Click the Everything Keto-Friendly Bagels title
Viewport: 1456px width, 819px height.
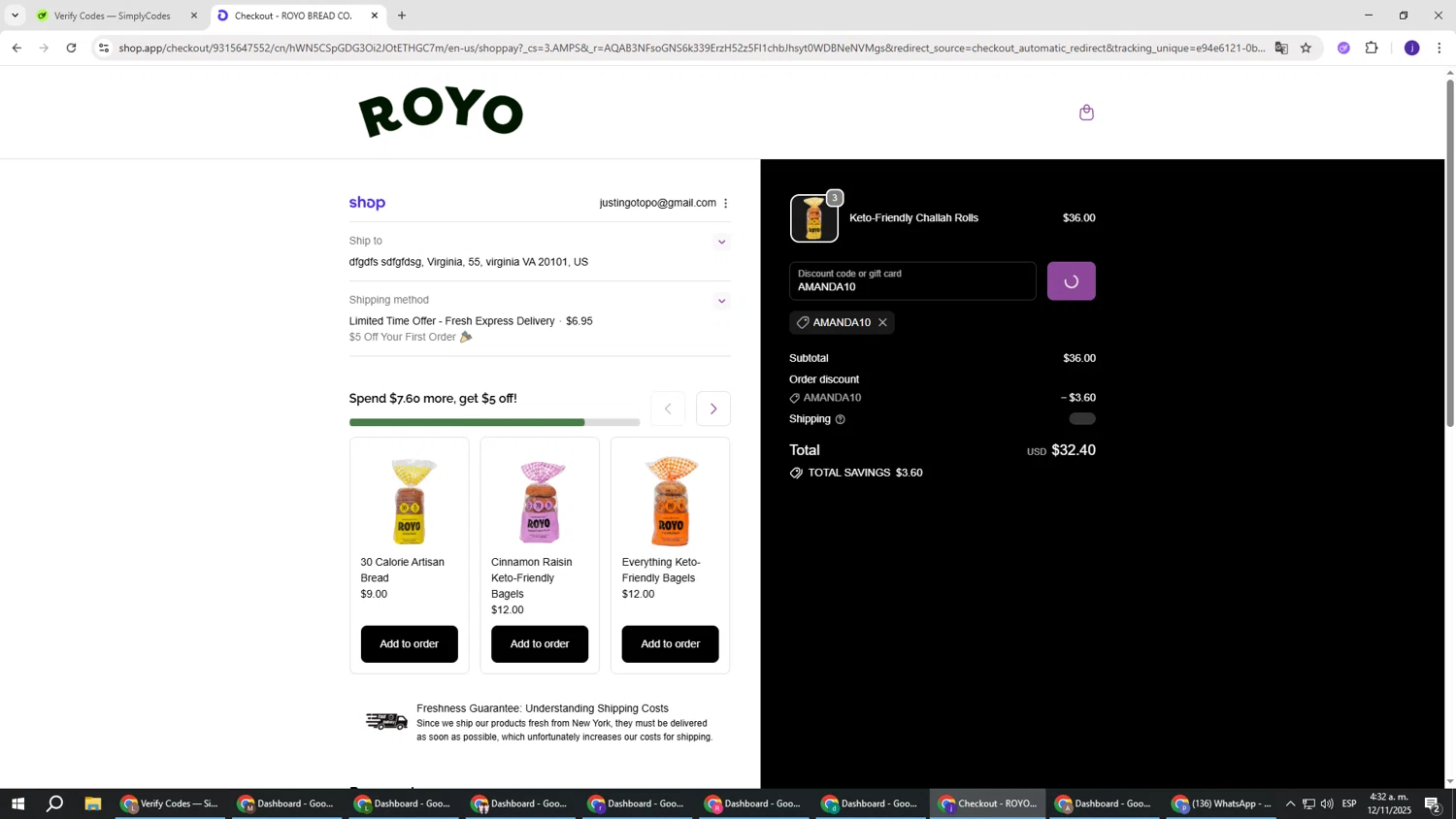661,570
